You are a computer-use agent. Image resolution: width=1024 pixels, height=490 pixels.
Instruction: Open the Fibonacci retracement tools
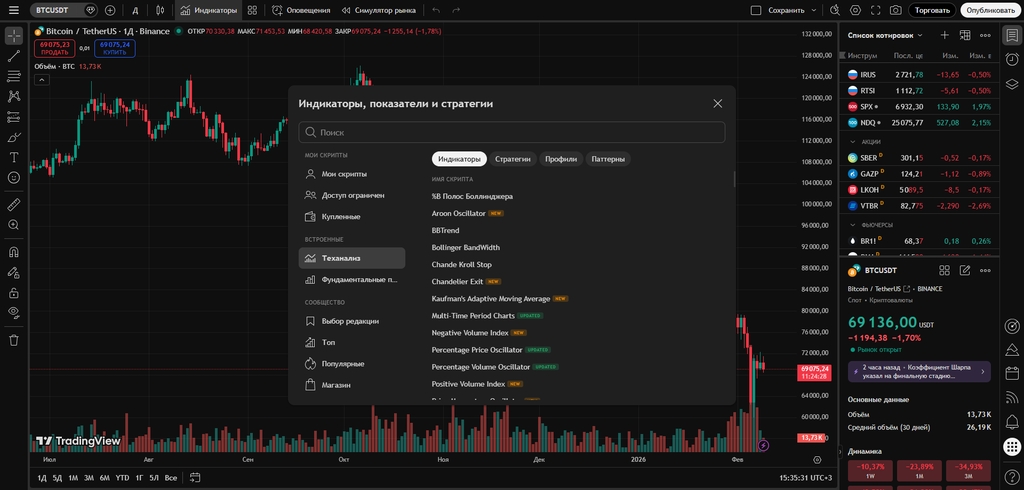[x=14, y=76]
